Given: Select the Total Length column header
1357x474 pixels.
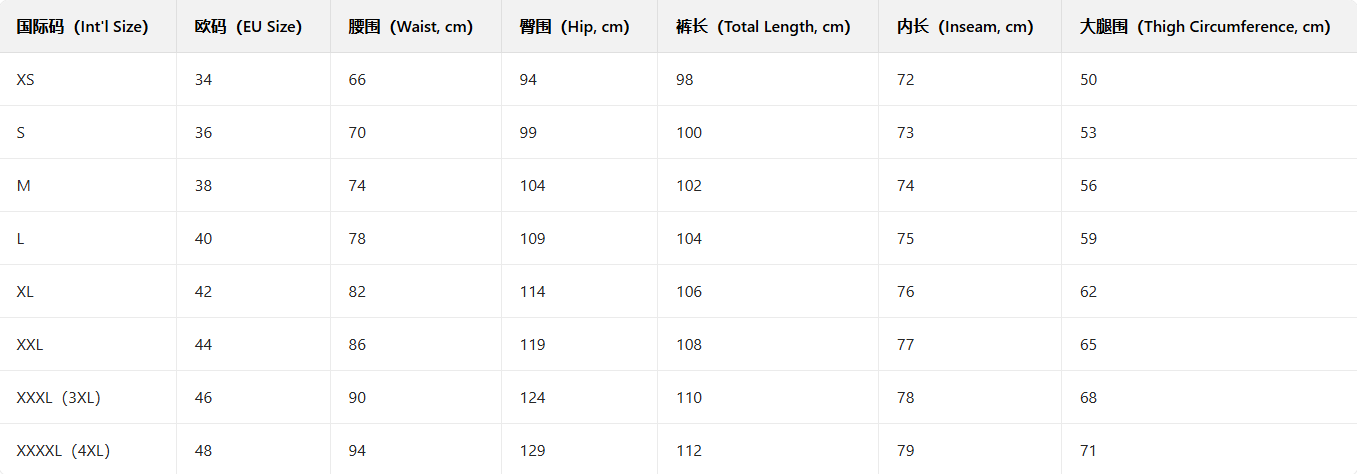Looking at the screenshot, I should click(762, 27).
